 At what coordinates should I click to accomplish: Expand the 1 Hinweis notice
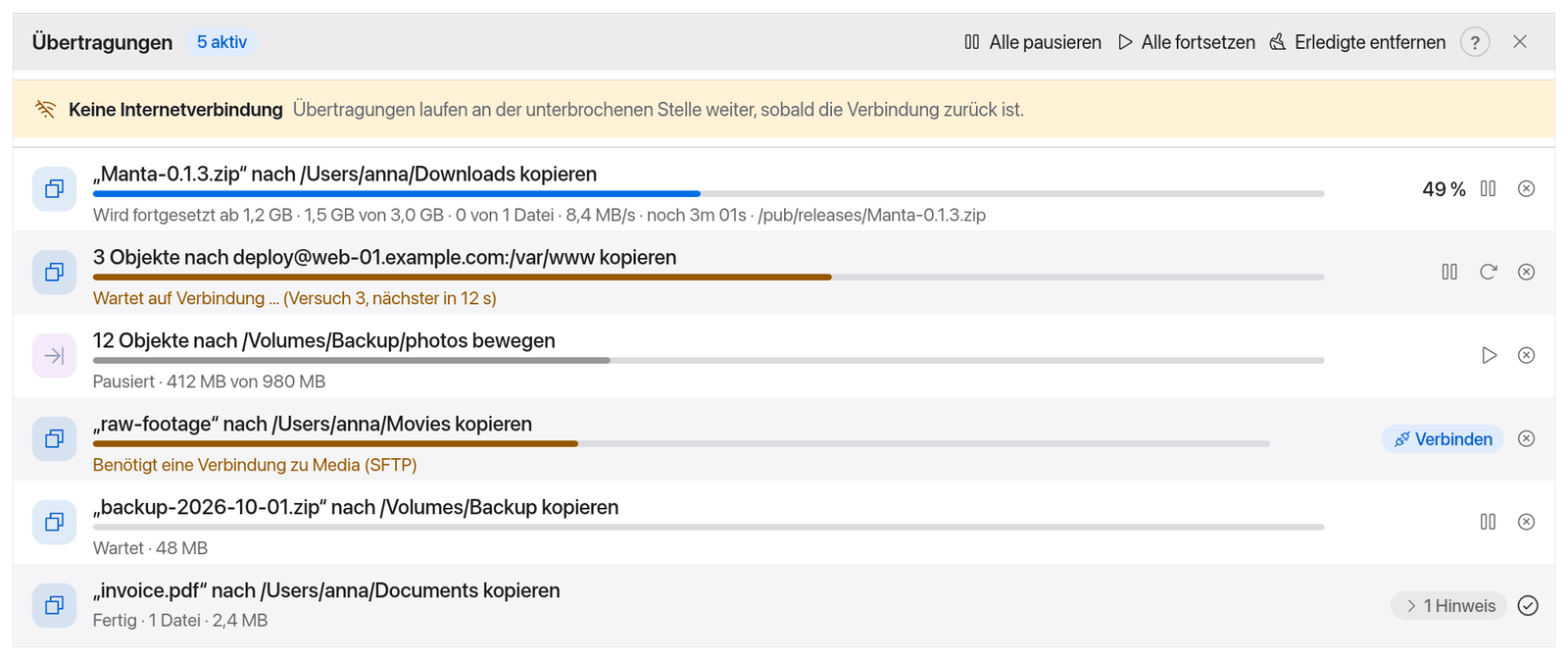[1448, 606]
